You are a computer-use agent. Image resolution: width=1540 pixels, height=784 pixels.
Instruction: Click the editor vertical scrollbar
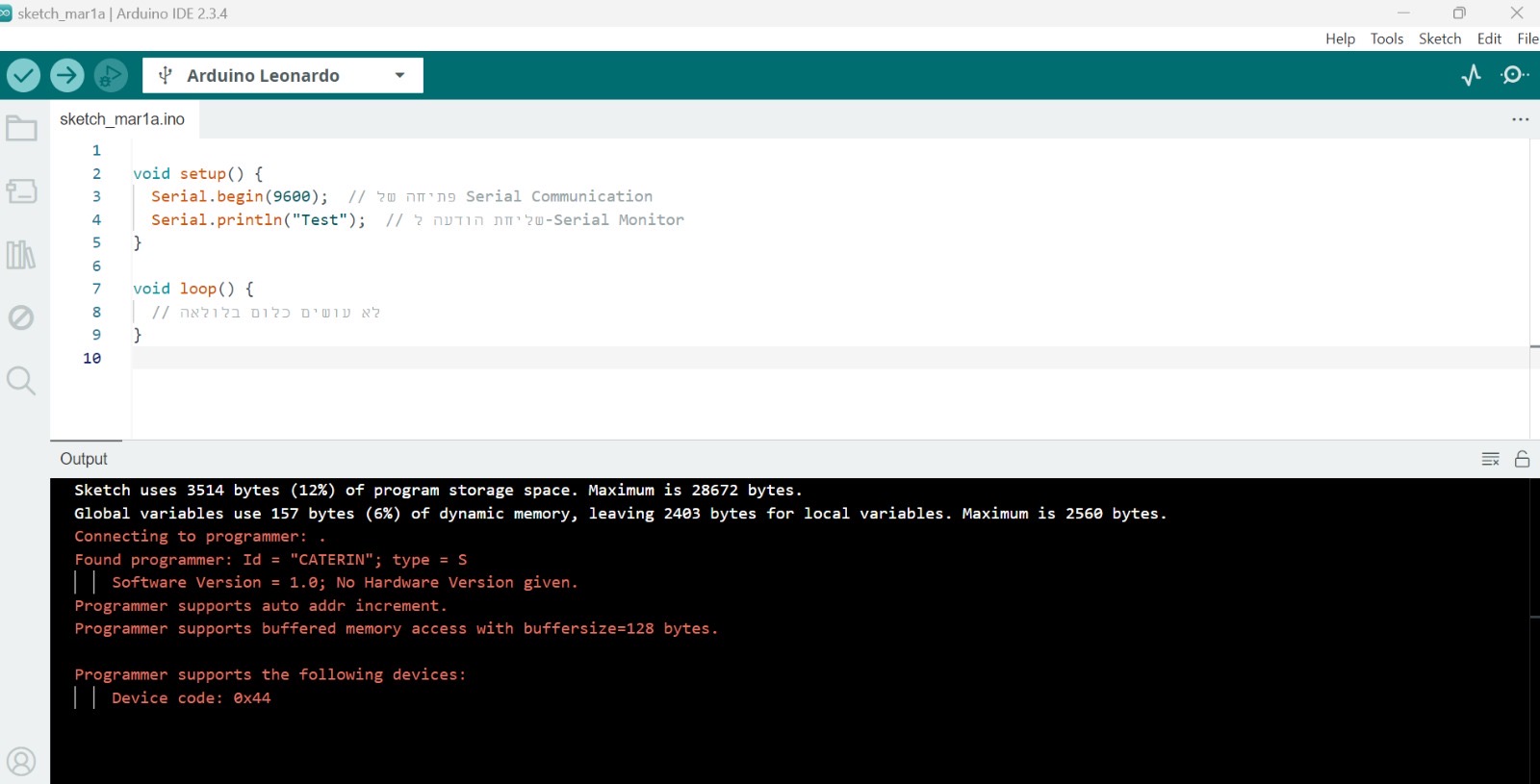click(x=1534, y=289)
